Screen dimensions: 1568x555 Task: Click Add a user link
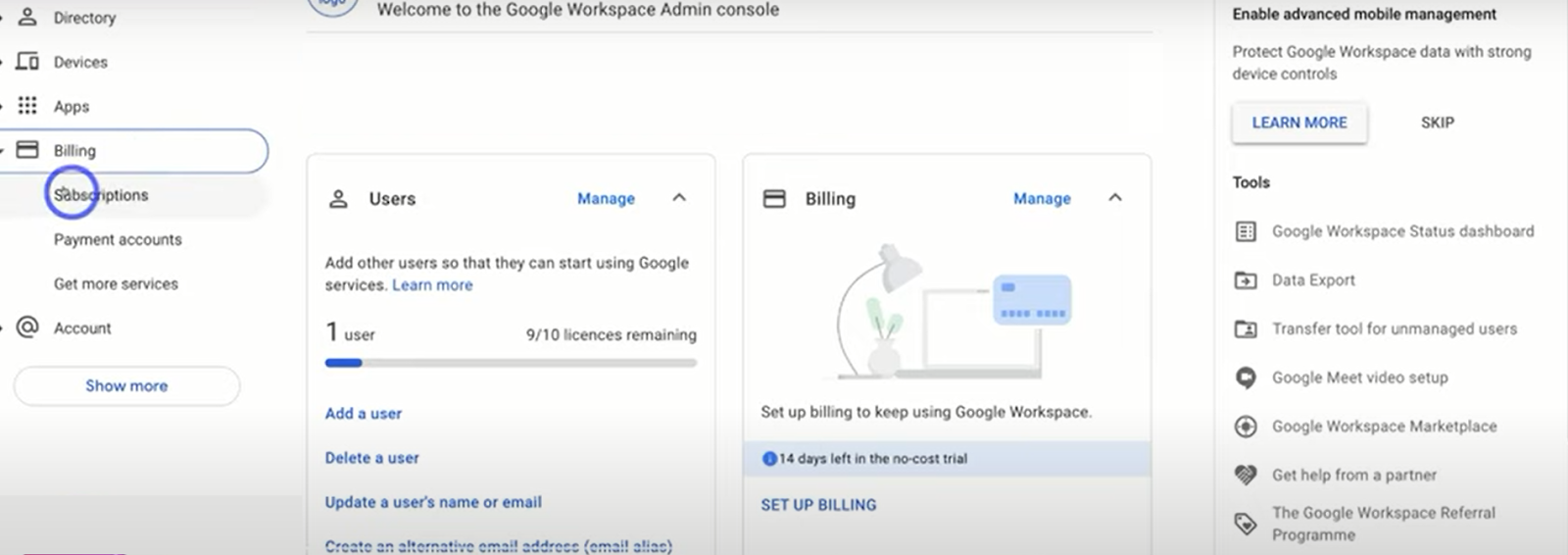[x=364, y=414]
